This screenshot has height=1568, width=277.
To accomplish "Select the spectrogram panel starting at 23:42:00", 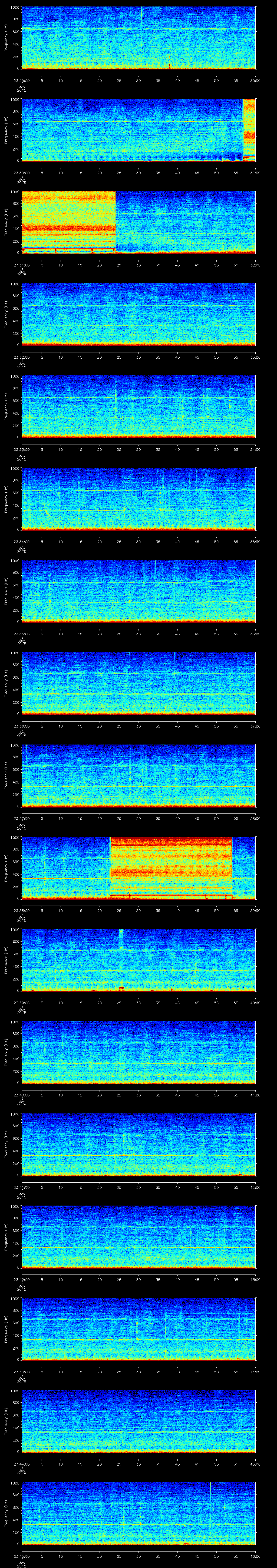I will 138,1237.
